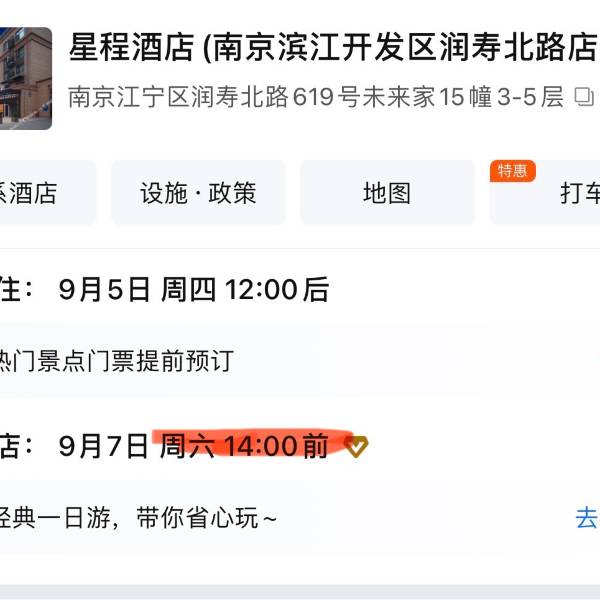Open 地图 to view hotel location
Image resolution: width=600 pixels, height=600 pixels.
pyautogui.click(x=387, y=193)
